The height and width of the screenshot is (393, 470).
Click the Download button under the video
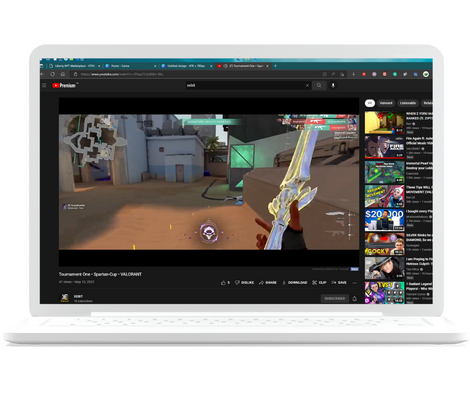(x=294, y=283)
